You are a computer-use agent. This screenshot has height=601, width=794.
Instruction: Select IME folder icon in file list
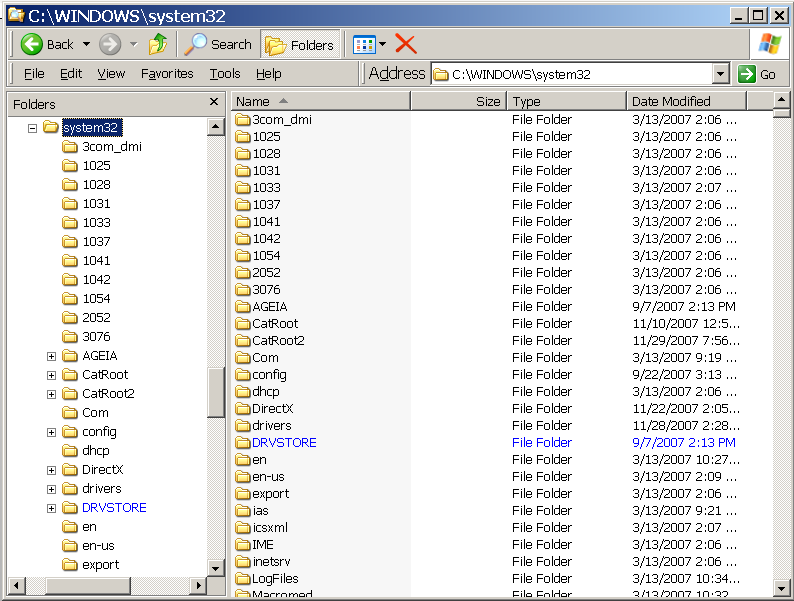tap(243, 545)
